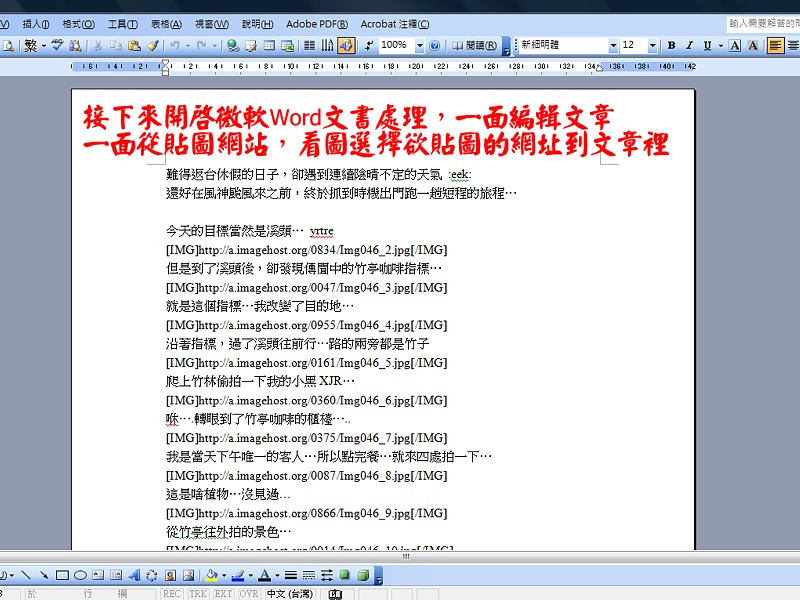The height and width of the screenshot is (600, 800).
Task: Open the underline style dropdown arrow
Action: pos(720,45)
